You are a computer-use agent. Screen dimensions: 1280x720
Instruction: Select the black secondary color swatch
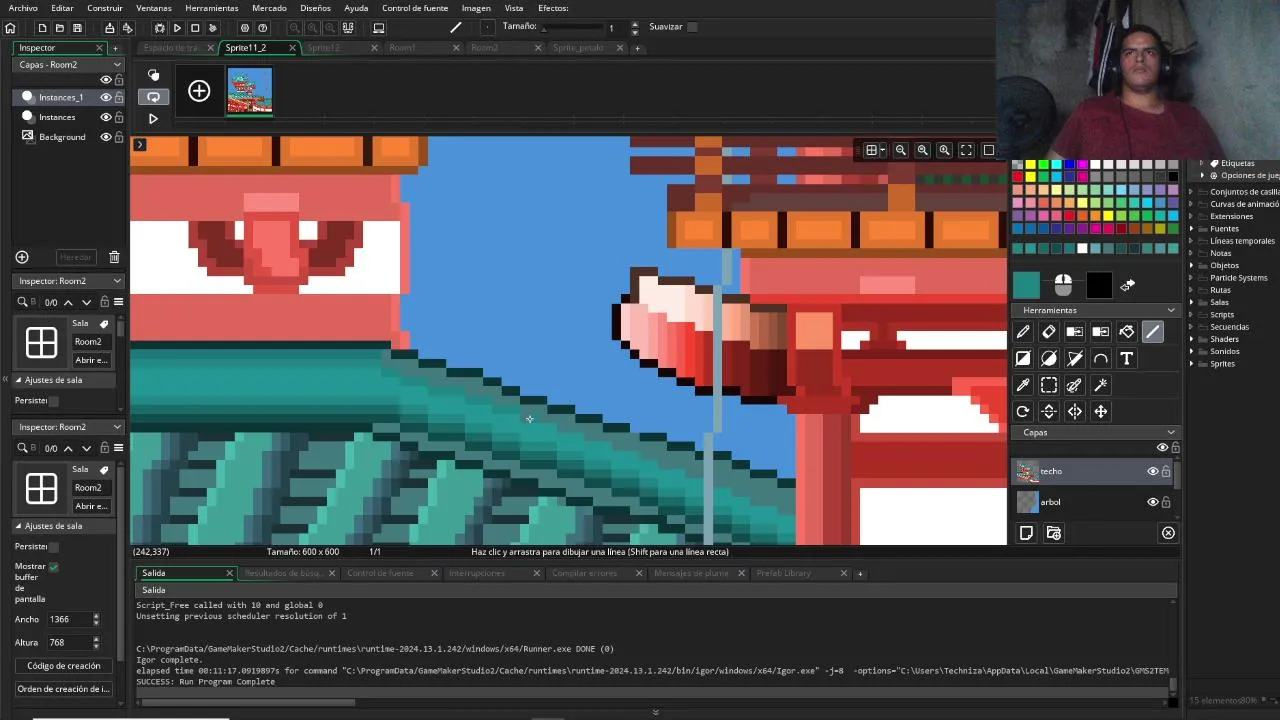pos(1099,285)
